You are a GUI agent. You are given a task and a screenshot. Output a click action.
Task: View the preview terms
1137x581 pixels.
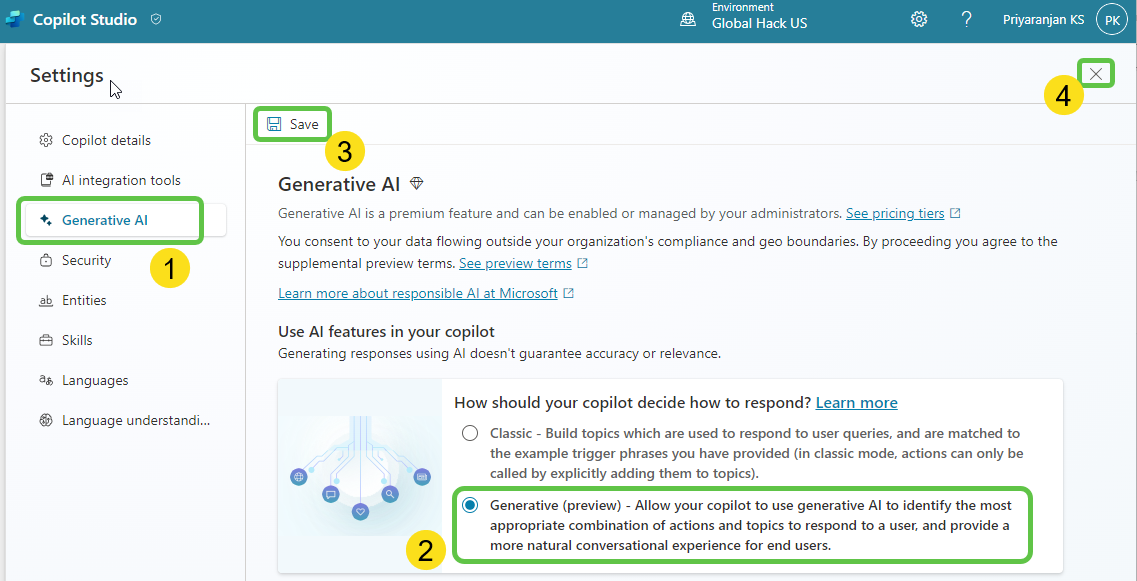click(517, 263)
